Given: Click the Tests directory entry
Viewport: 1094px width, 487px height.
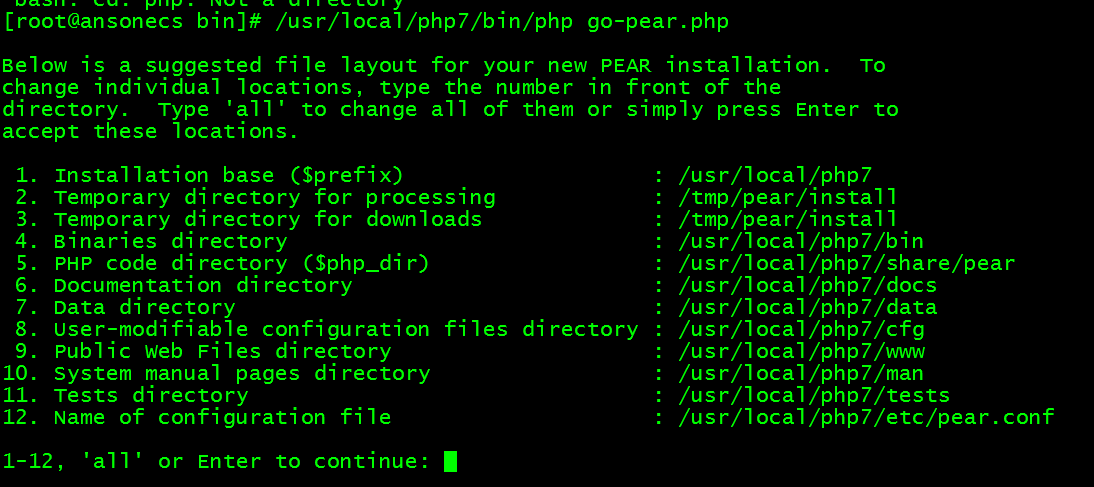Looking at the screenshot, I should click(x=151, y=396).
